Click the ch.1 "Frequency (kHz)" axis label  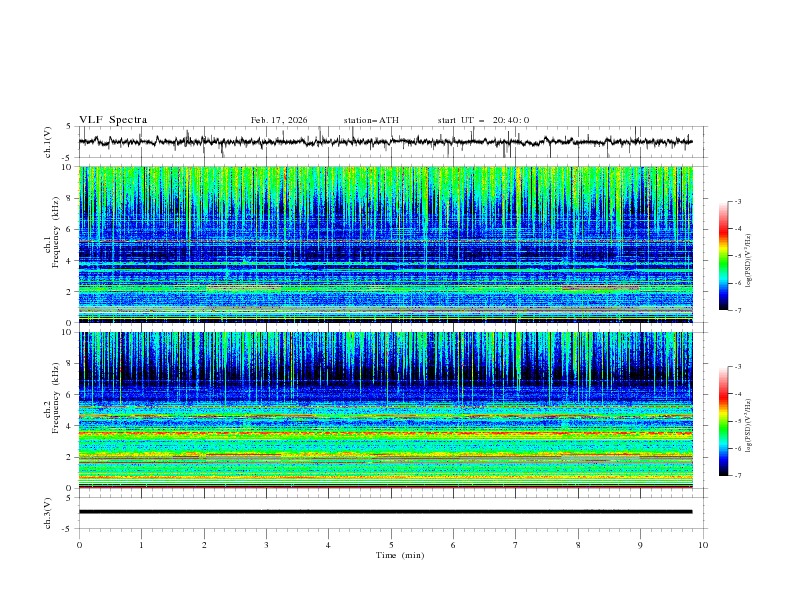[x=57, y=233]
